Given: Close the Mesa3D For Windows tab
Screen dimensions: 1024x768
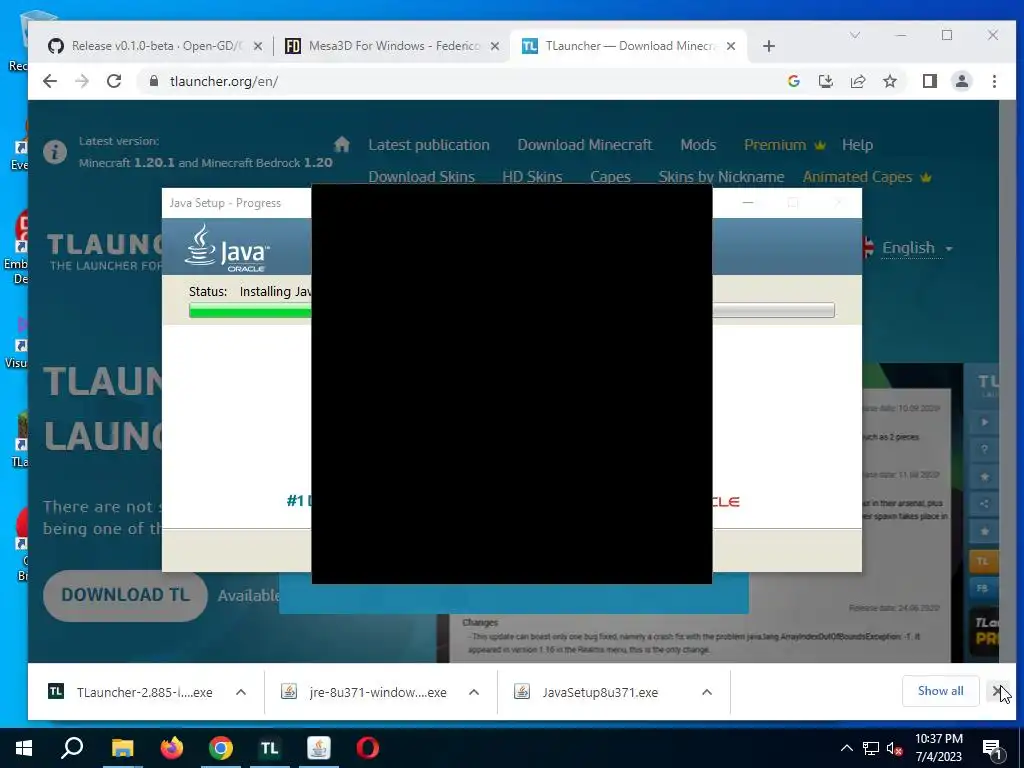Looking at the screenshot, I should (x=495, y=46).
